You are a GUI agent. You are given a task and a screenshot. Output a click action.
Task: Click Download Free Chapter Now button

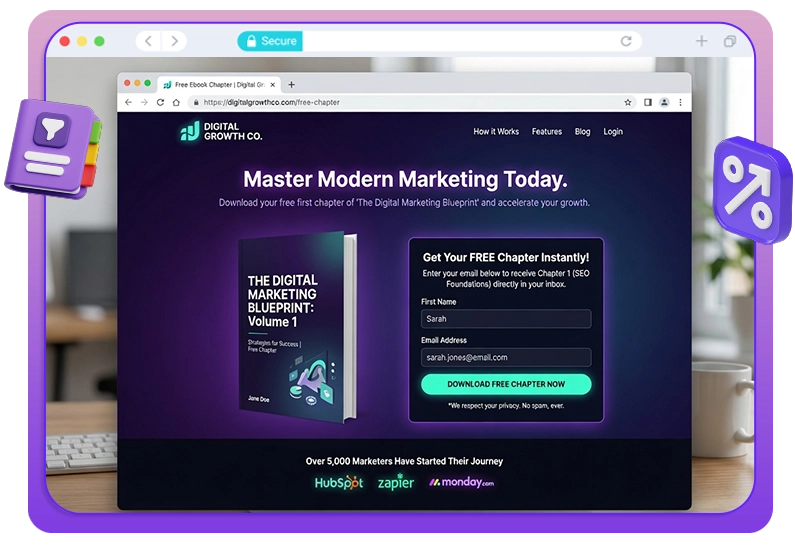click(506, 384)
